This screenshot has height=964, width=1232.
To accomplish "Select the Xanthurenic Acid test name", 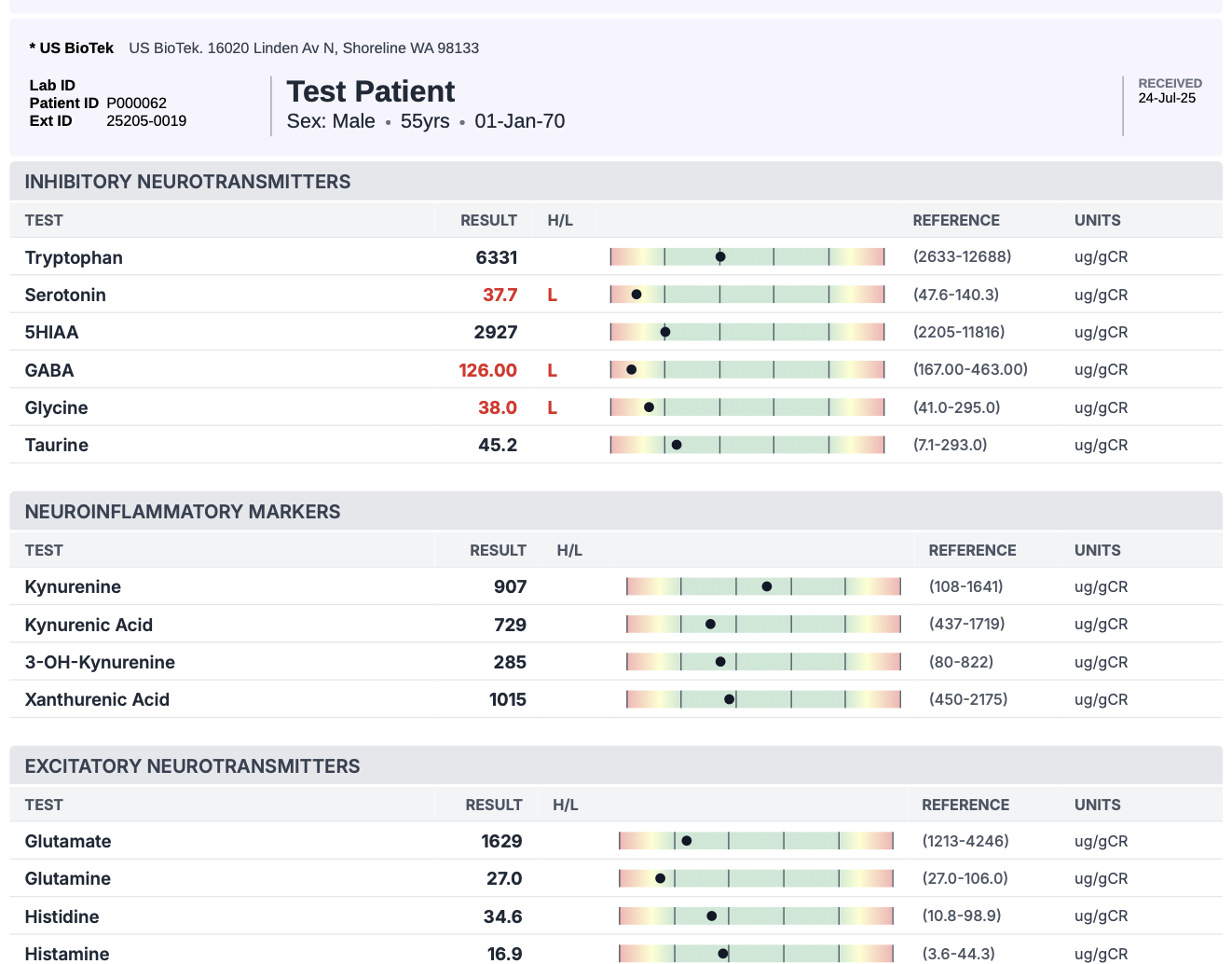I will tap(97, 699).
